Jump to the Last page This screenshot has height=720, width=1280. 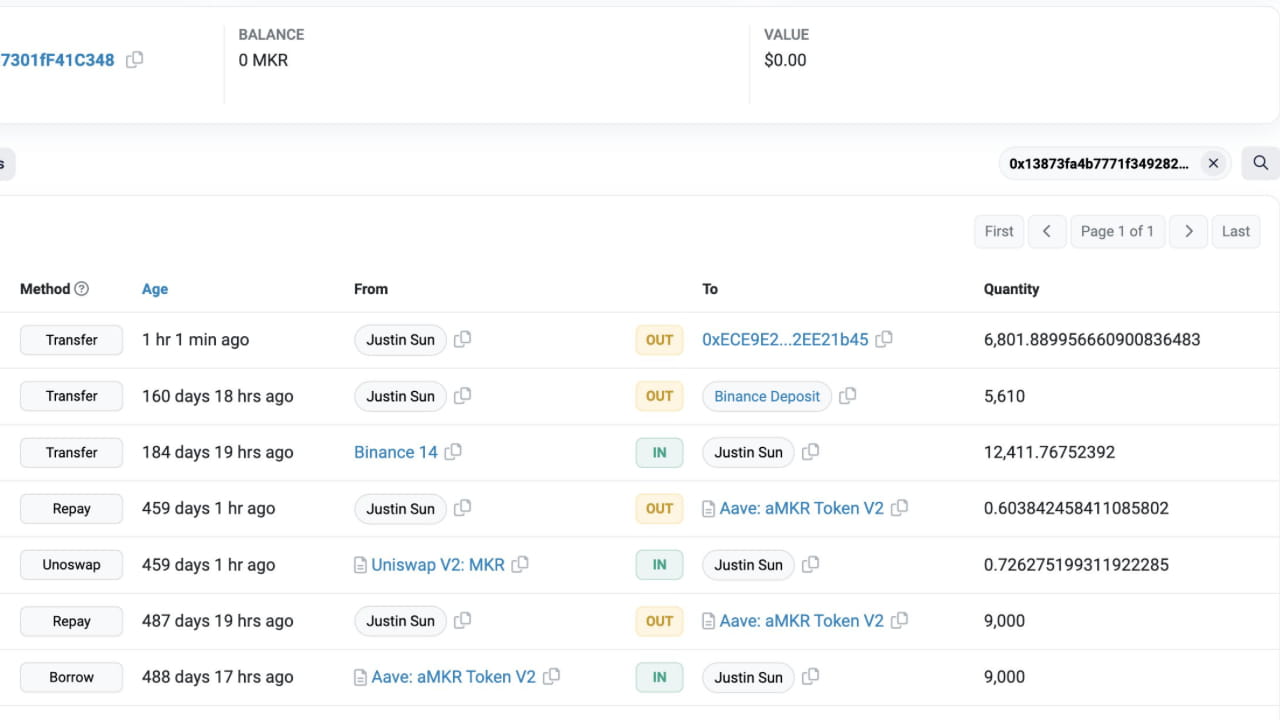(1236, 231)
